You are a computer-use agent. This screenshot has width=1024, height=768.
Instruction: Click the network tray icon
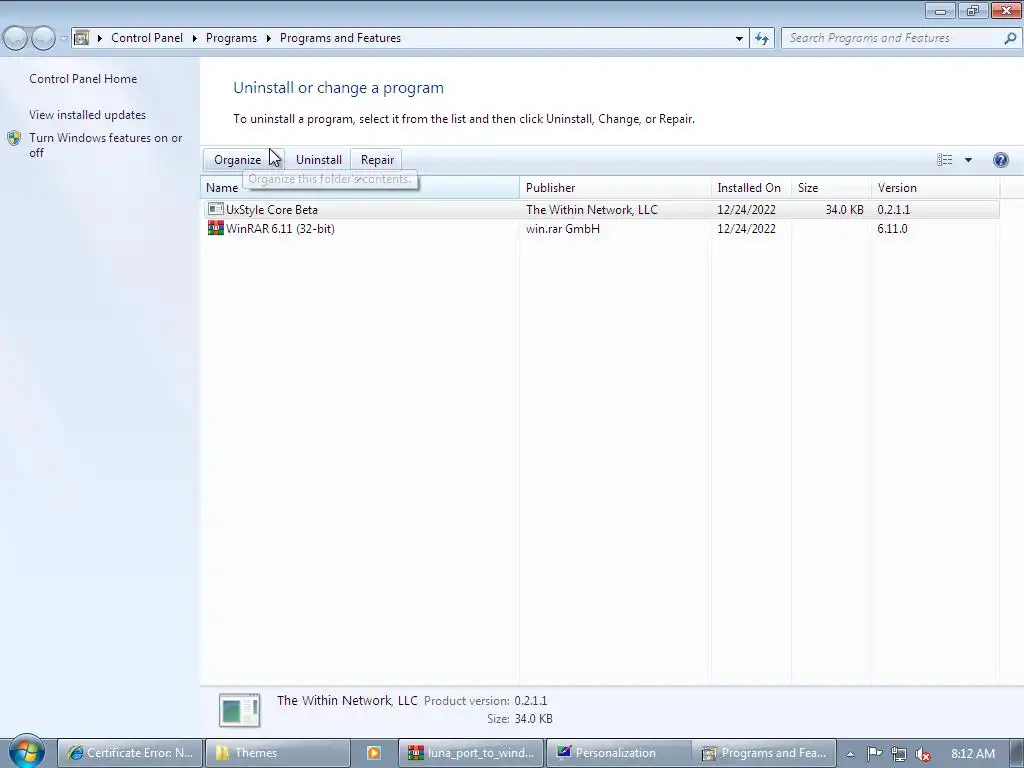pos(899,754)
